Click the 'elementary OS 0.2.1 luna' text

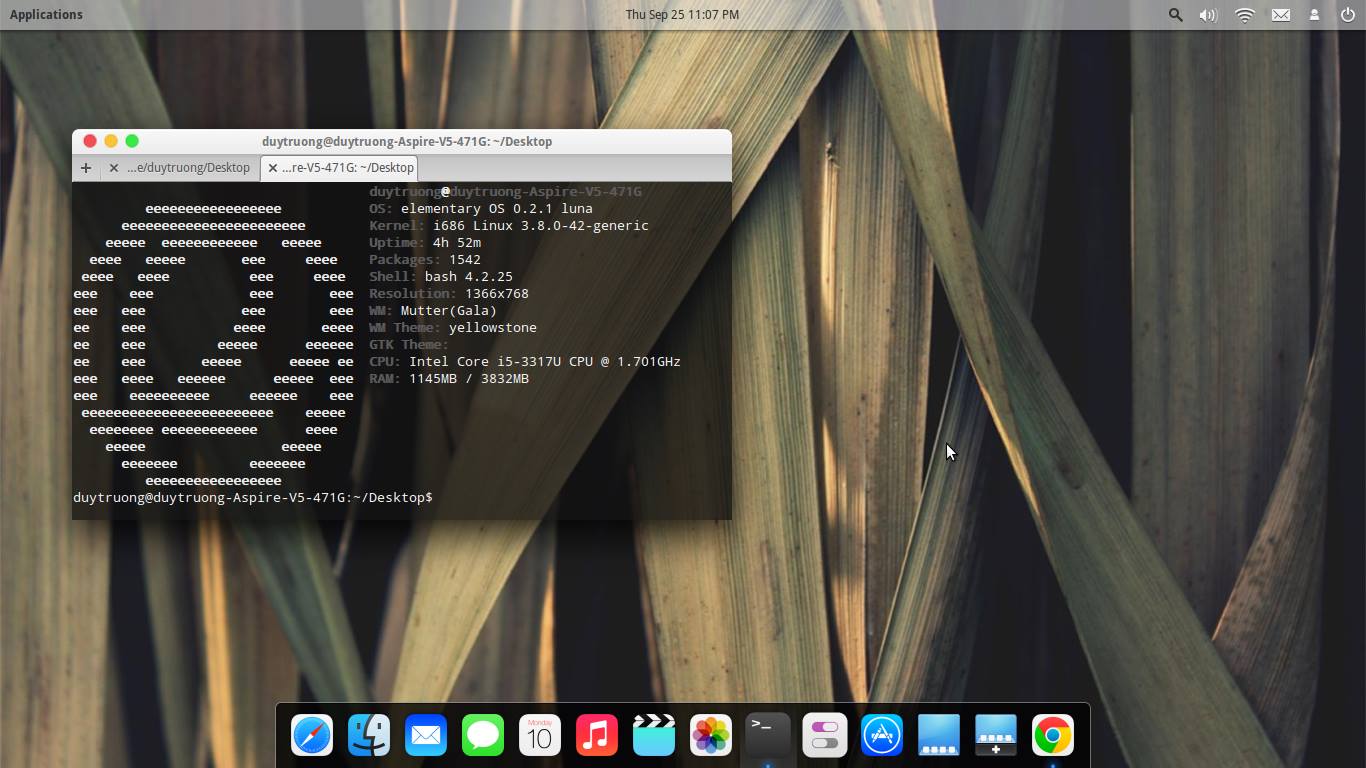click(497, 208)
